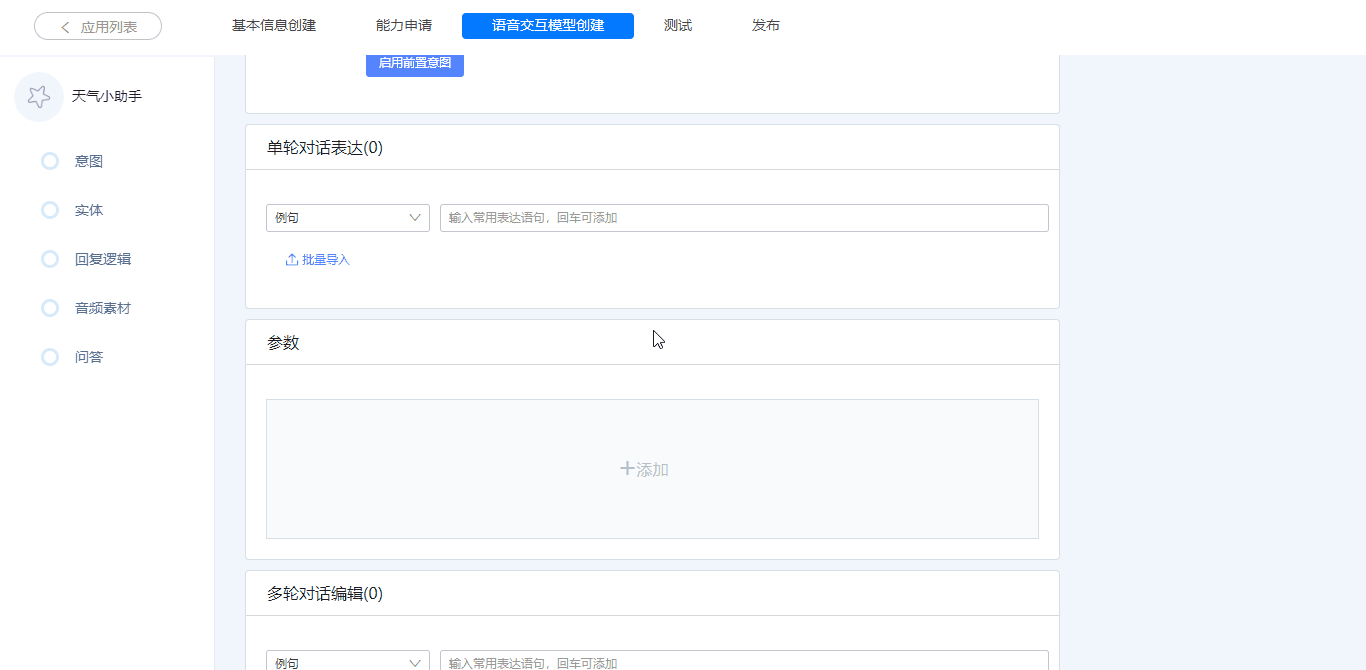The width and height of the screenshot is (1366, 670).
Task: Select the 音频素材 circle marker
Action: (50, 308)
